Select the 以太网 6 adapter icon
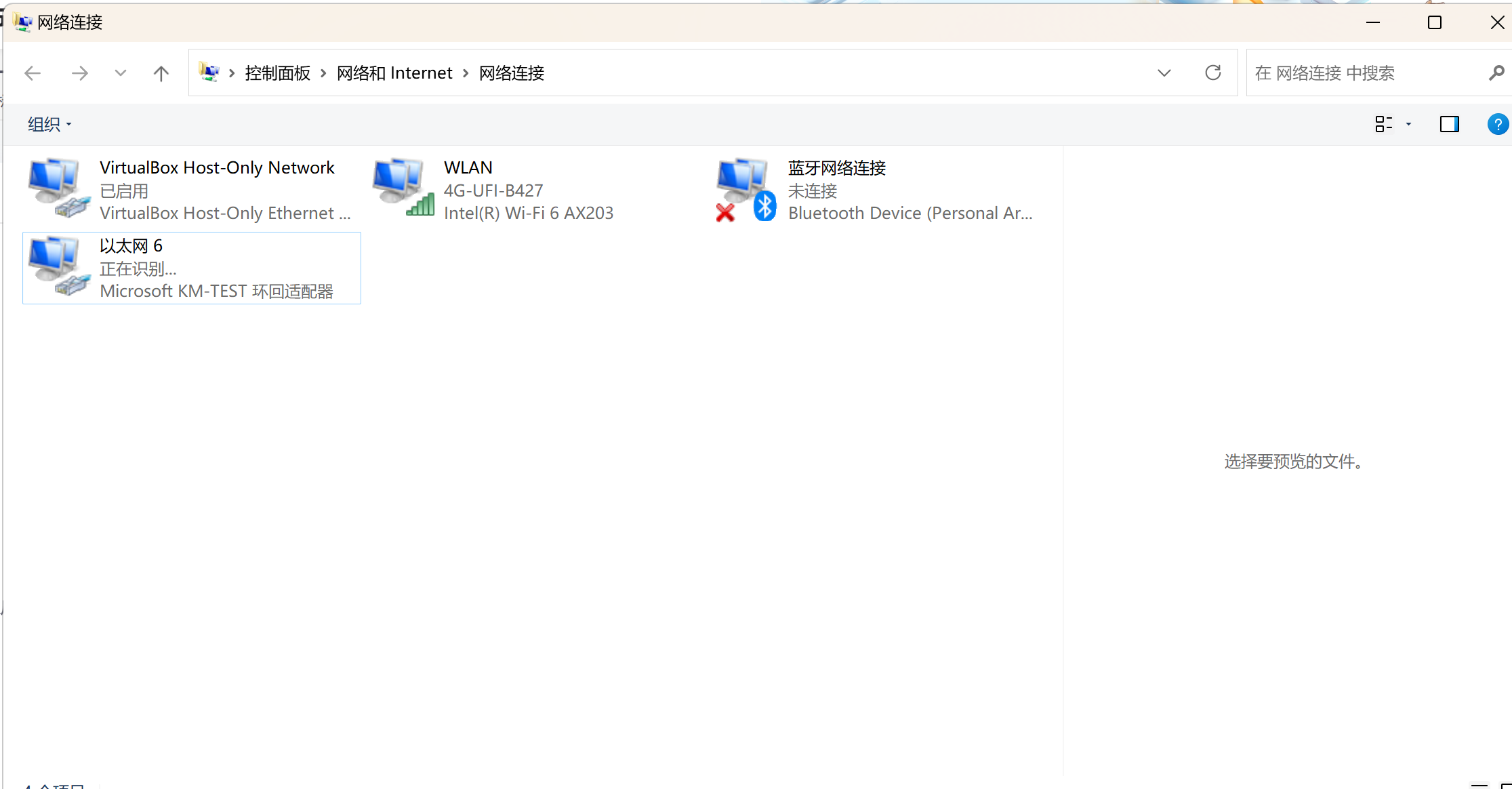 pyautogui.click(x=60, y=266)
